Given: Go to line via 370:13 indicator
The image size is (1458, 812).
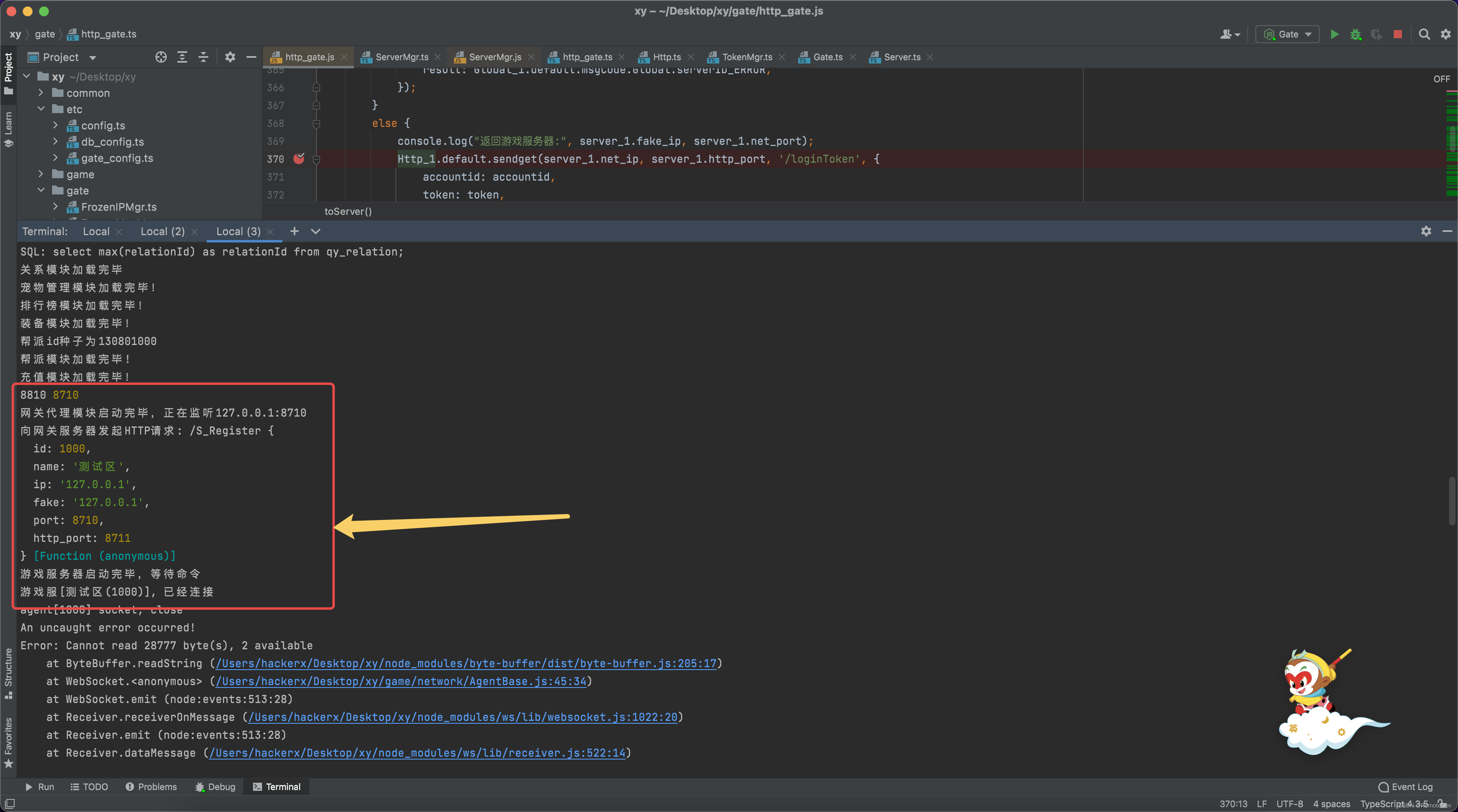Looking at the screenshot, I should (1233, 803).
